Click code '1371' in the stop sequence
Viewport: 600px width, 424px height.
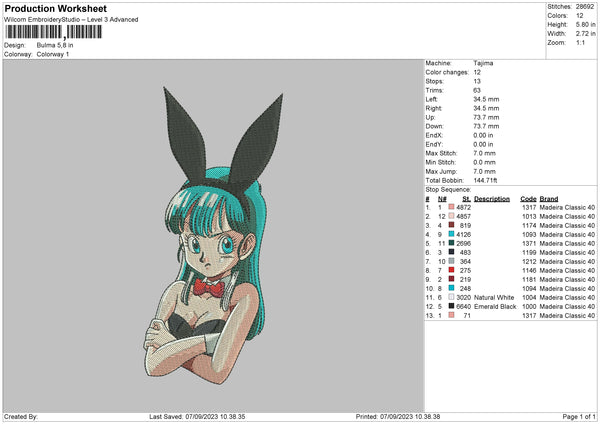point(529,243)
